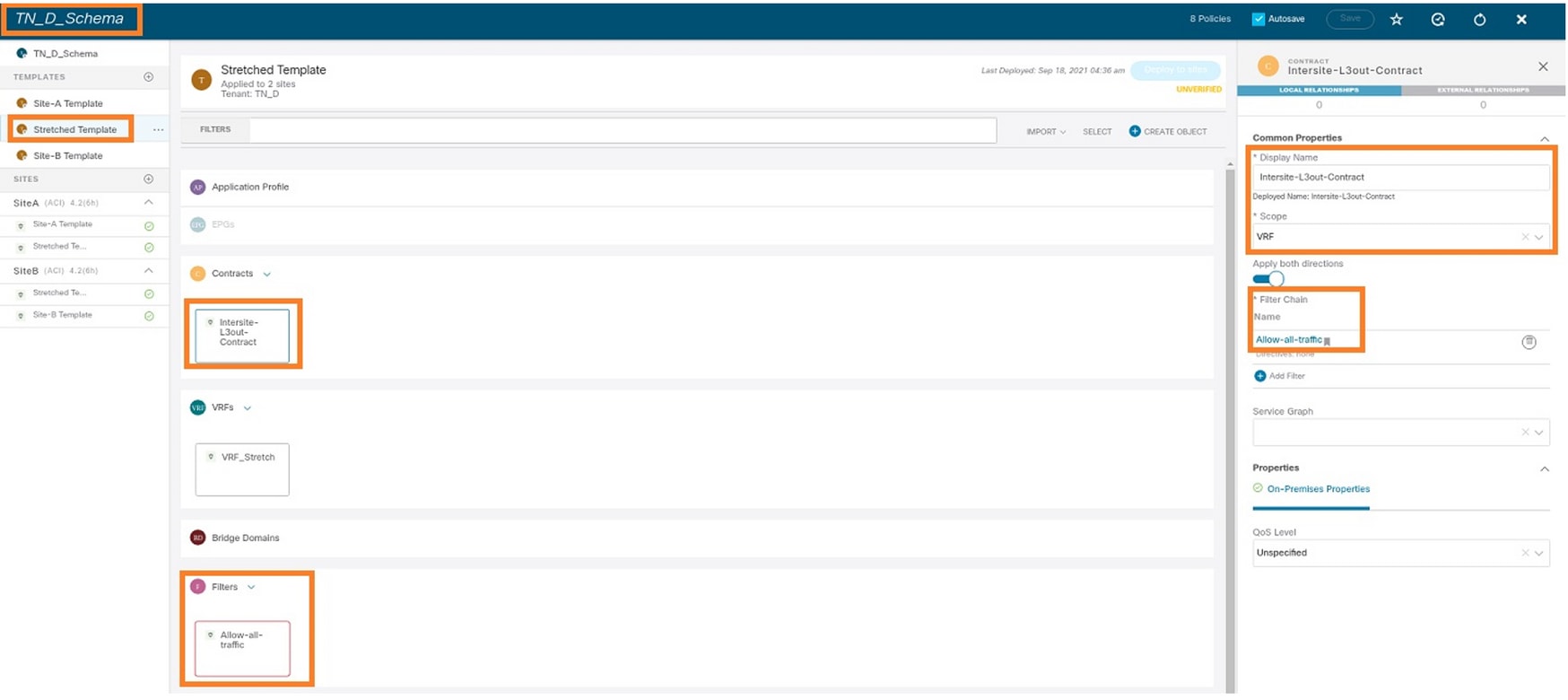This screenshot has height=700, width=1568.
Task: Click the contract icon in properties header
Action: click(1267, 66)
